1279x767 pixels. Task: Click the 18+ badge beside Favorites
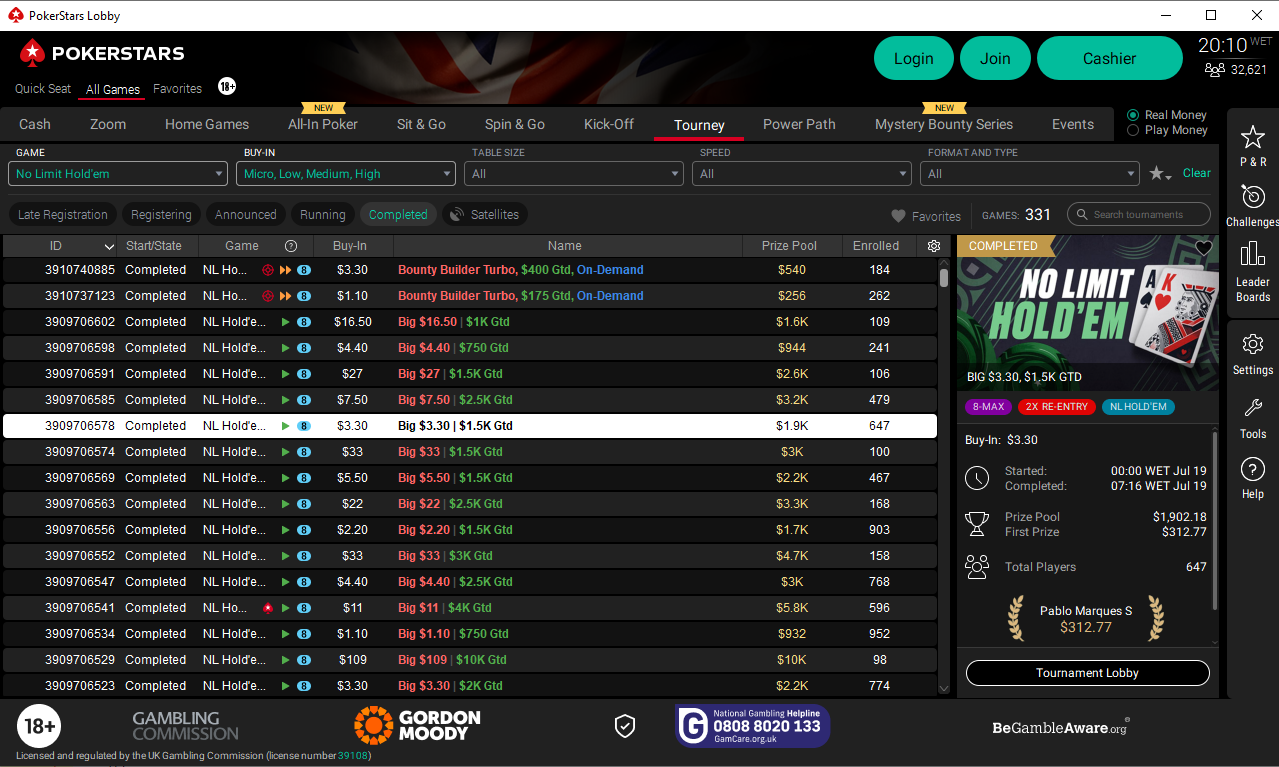click(227, 87)
